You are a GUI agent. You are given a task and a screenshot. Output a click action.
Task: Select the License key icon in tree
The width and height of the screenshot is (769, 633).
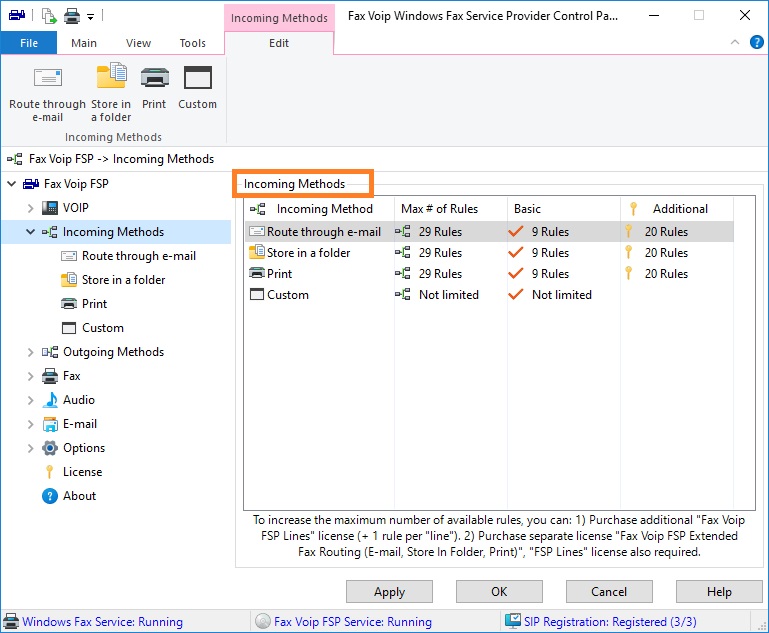pos(49,472)
